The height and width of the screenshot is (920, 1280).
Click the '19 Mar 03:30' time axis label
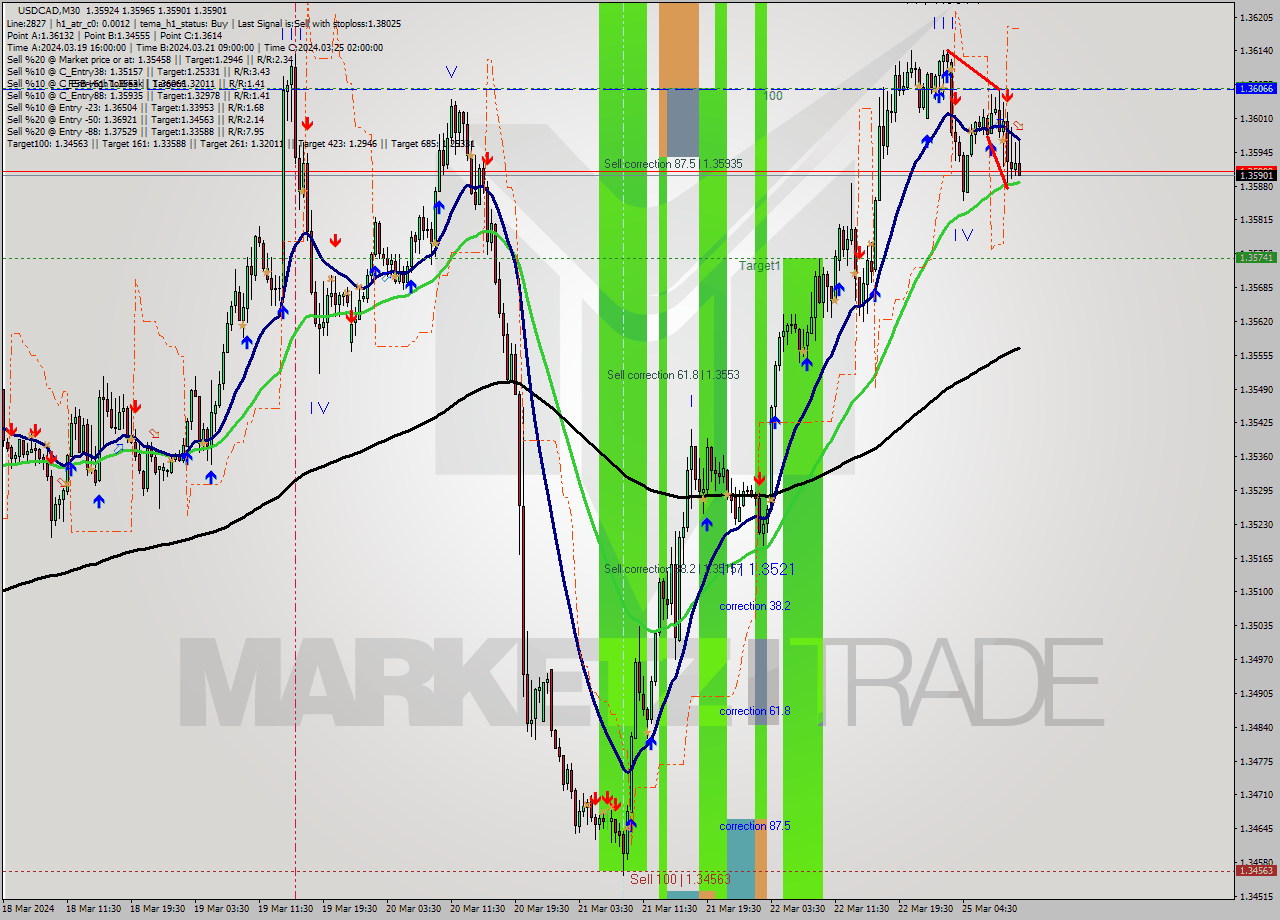coord(221,909)
